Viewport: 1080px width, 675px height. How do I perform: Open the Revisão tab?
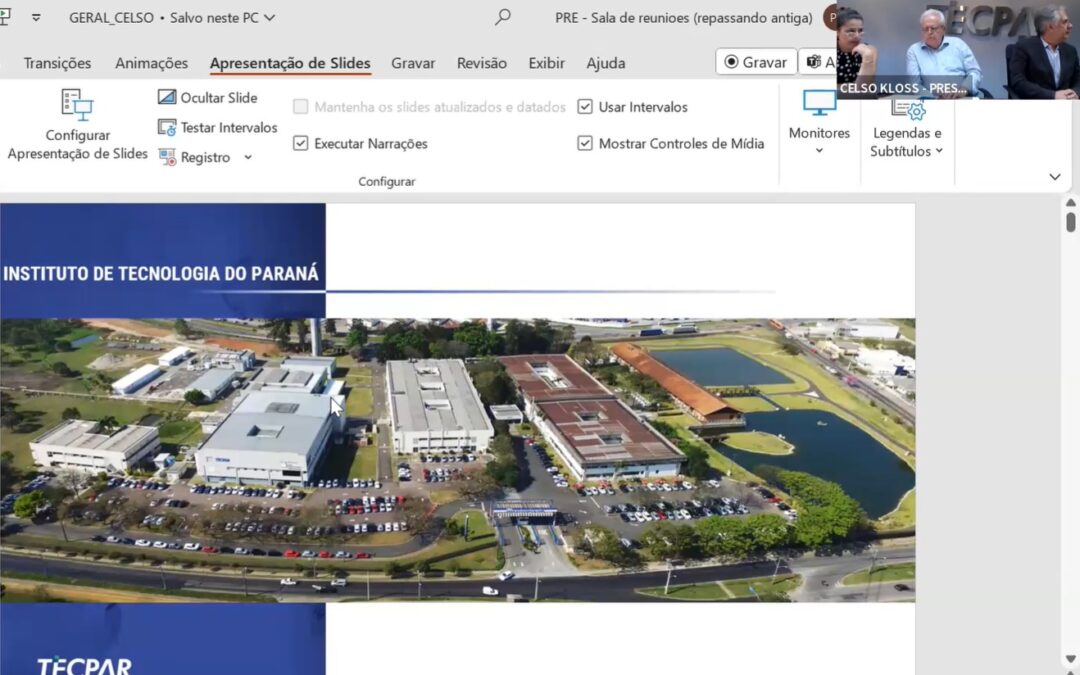click(x=481, y=63)
